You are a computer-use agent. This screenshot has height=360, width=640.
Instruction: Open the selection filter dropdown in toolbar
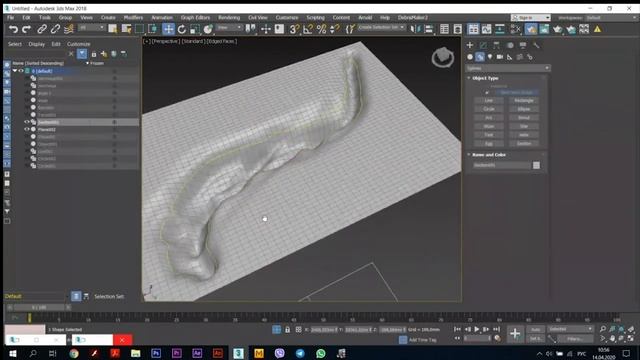click(92, 28)
